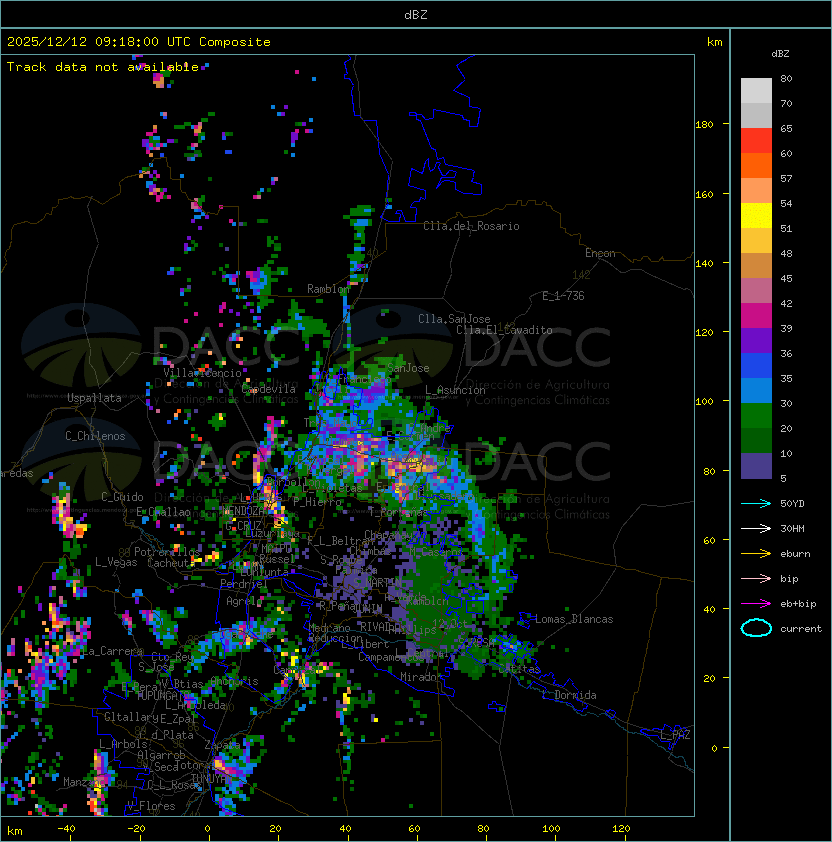This screenshot has width=832, height=842.
Task: Click the 'C_Guido' map label
Action: (x=122, y=497)
